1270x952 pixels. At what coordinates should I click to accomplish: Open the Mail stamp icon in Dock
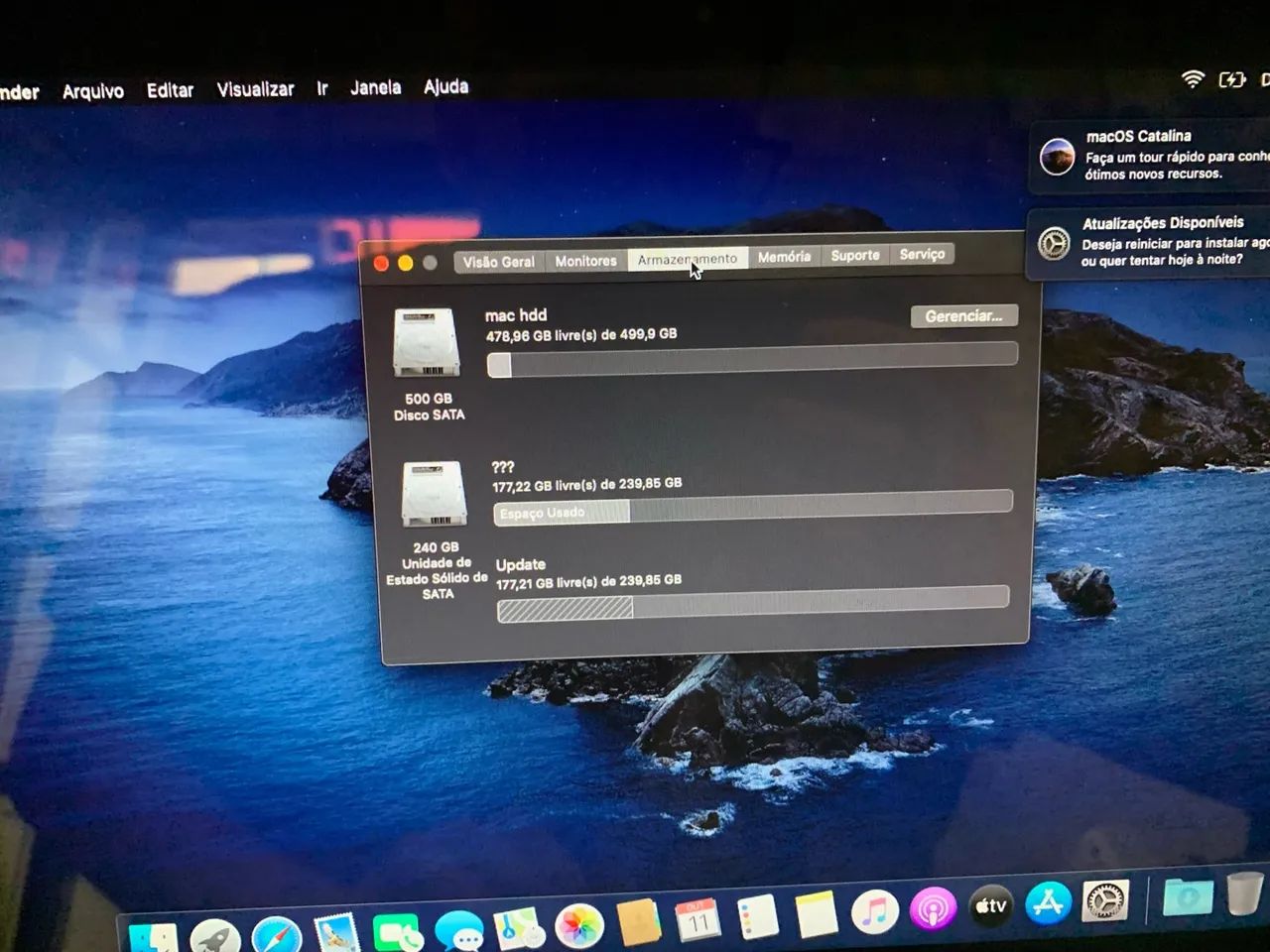[336, 933]
